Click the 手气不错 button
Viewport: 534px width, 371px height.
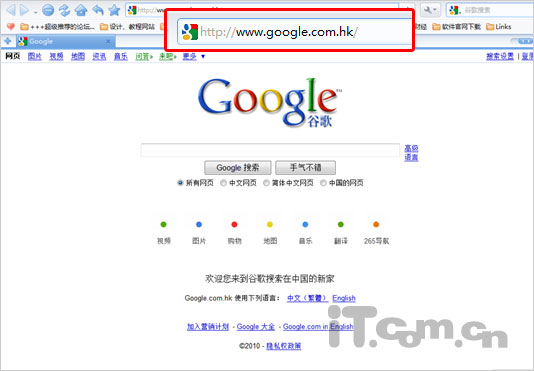[305, 168]
